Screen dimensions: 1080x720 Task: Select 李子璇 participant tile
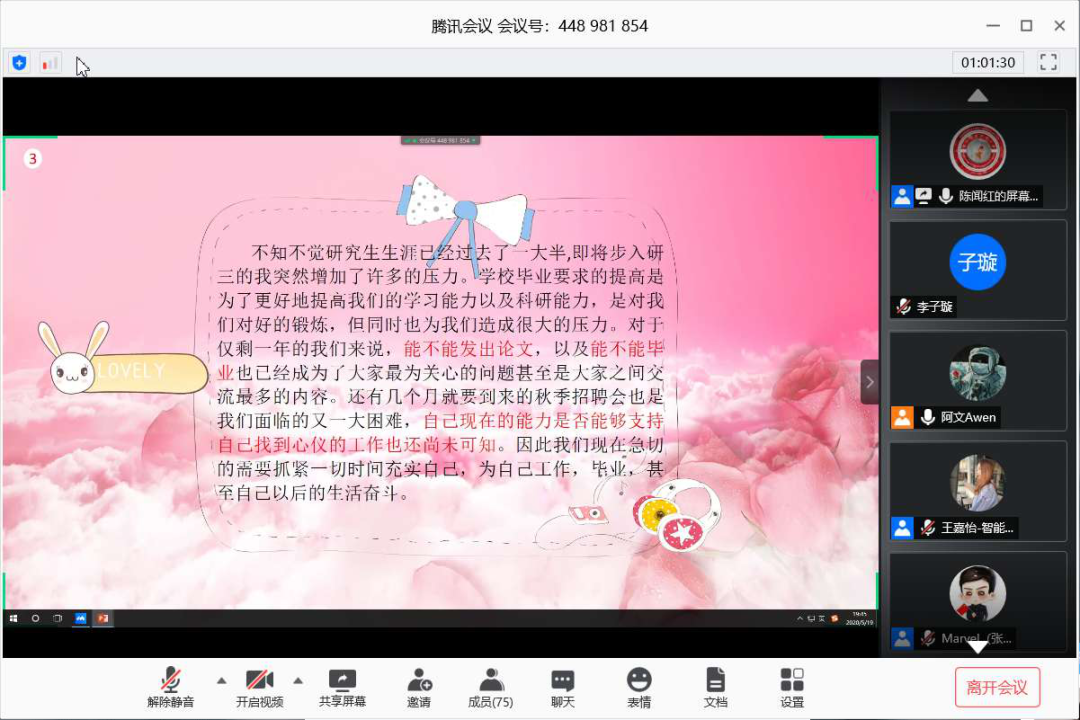pyautogui.click(x=977, y=270)
